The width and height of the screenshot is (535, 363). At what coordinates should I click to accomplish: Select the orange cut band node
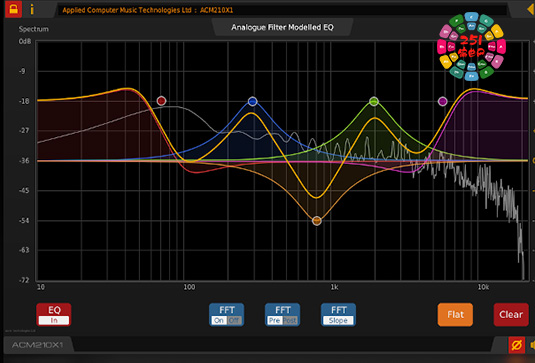(317, 221)
